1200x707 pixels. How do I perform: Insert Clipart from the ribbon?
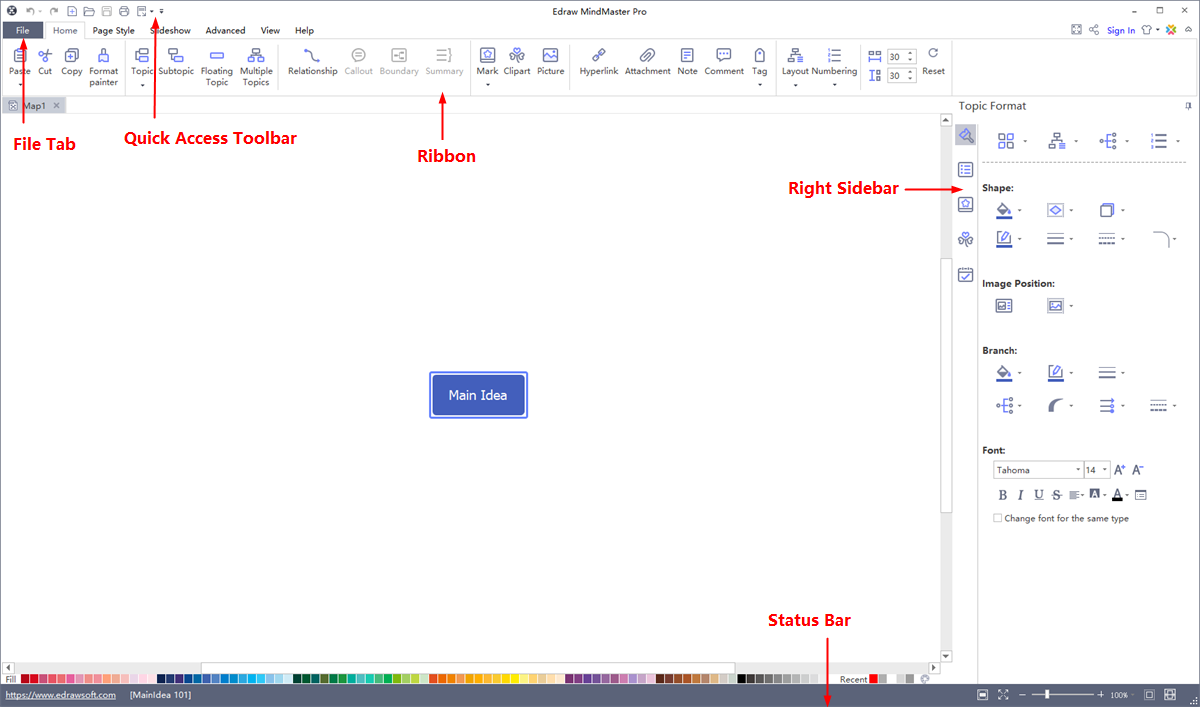tap(517, 62)
